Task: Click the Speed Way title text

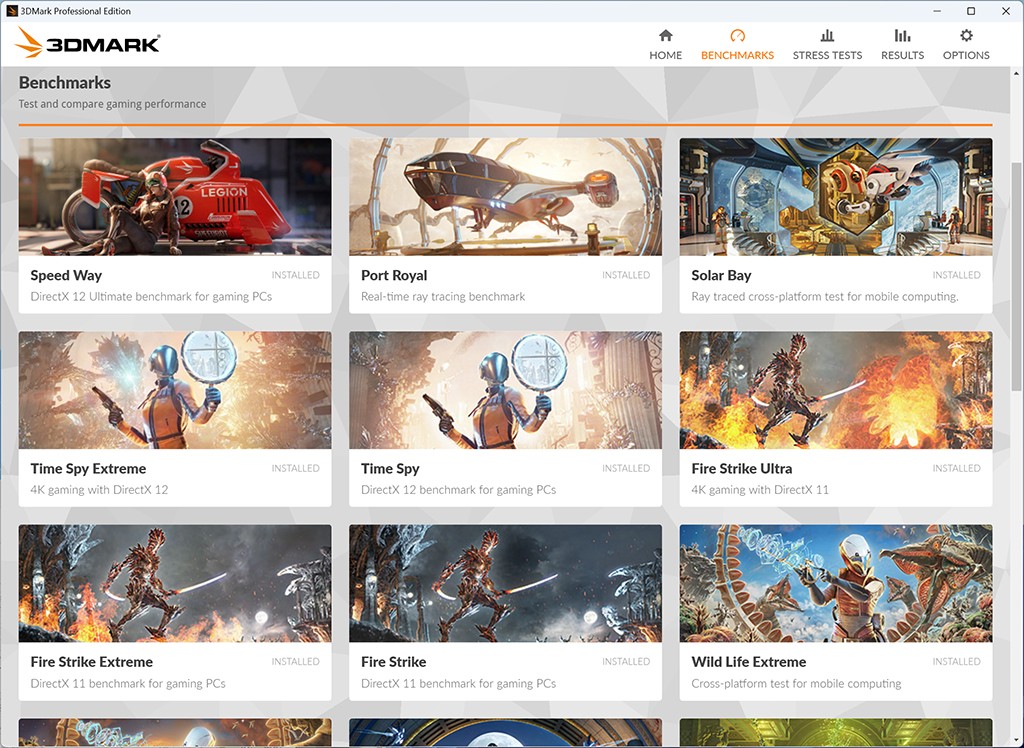Action: coord(66,276)
